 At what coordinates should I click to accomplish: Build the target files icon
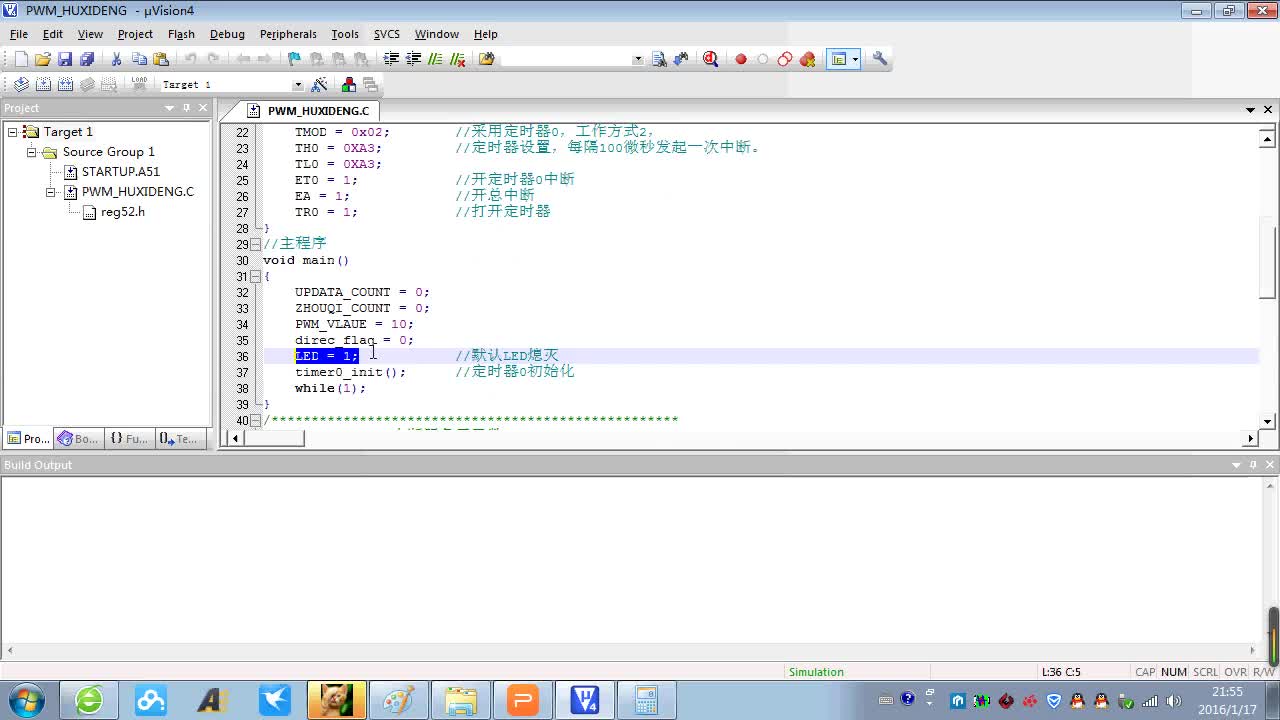click(x=43, y=85)
